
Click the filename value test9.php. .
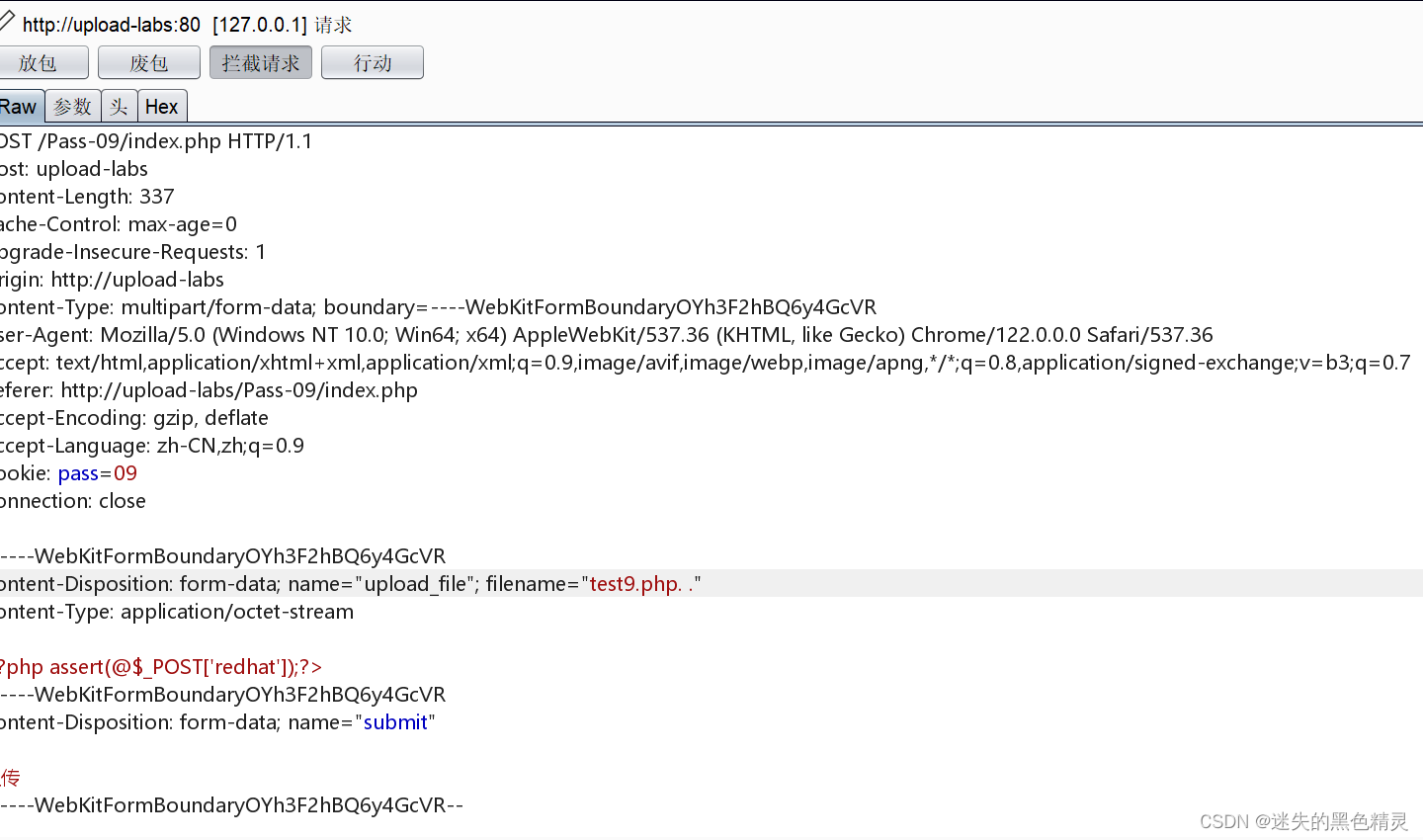(641, 584)
